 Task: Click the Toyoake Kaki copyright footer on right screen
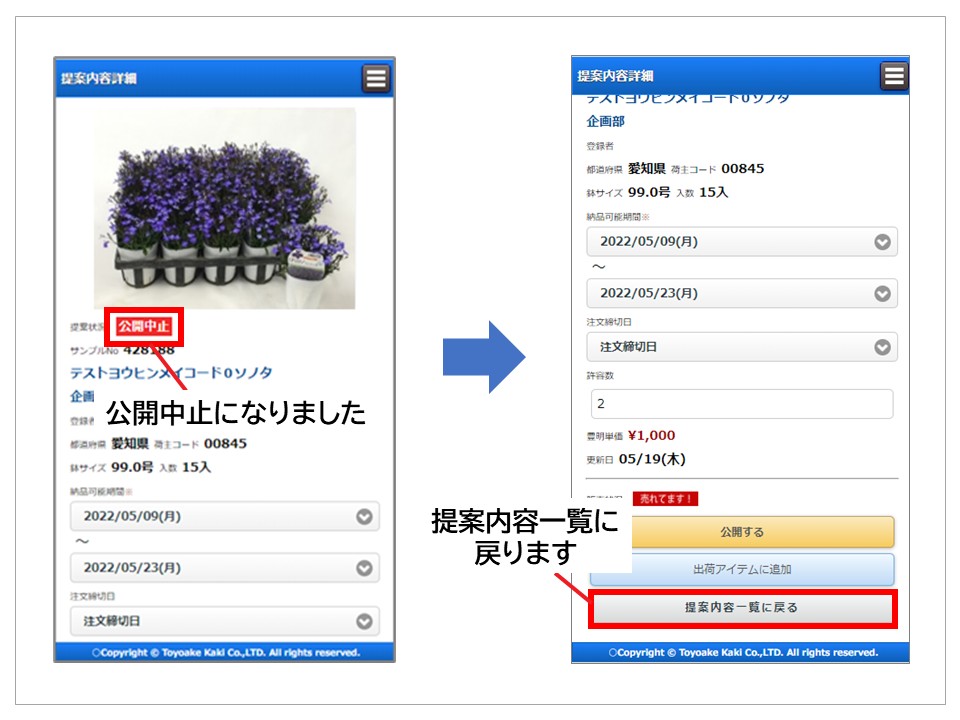click(742, 652)
